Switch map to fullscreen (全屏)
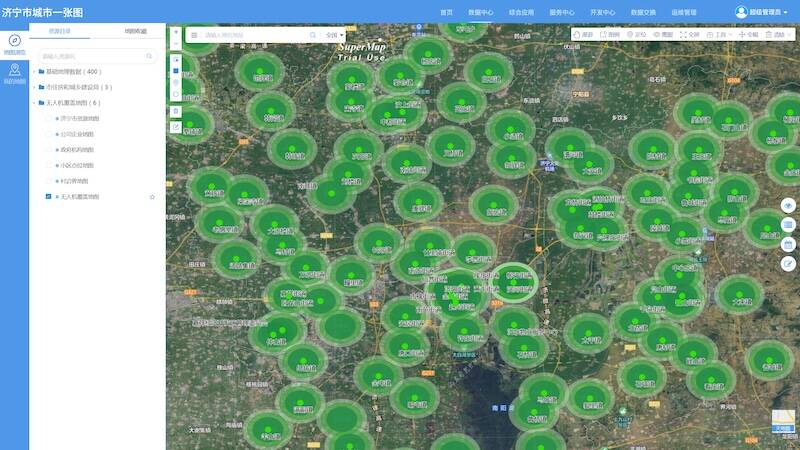 690,35
